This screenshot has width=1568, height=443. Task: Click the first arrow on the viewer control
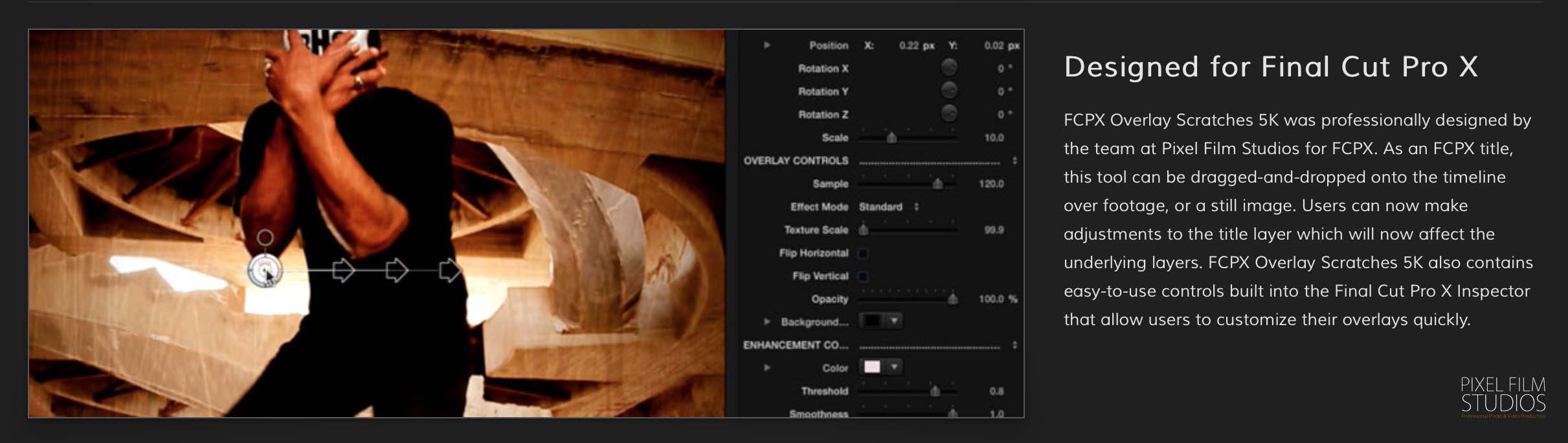point(343,270)
